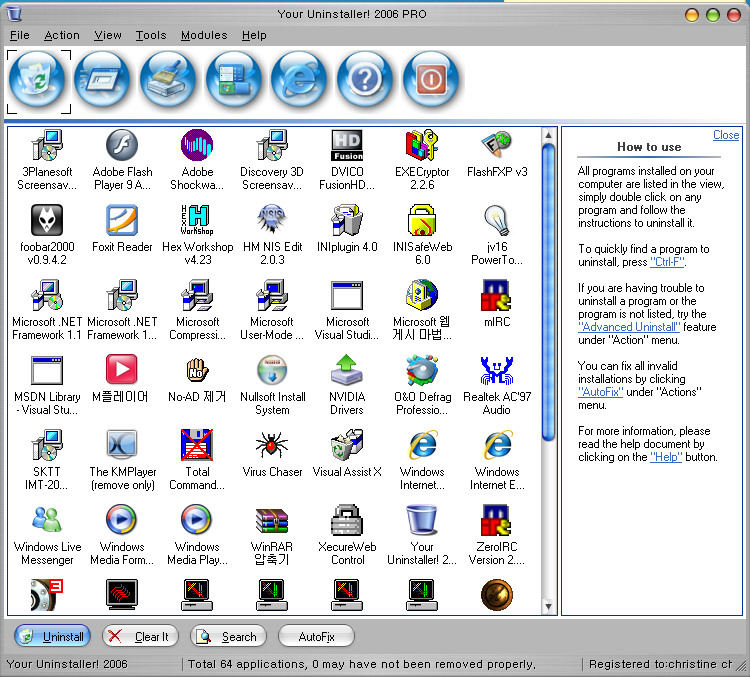Select the M플레이어 red play icon
The width and height of the screenshot is (750, 677).
[x=122, y=370]
